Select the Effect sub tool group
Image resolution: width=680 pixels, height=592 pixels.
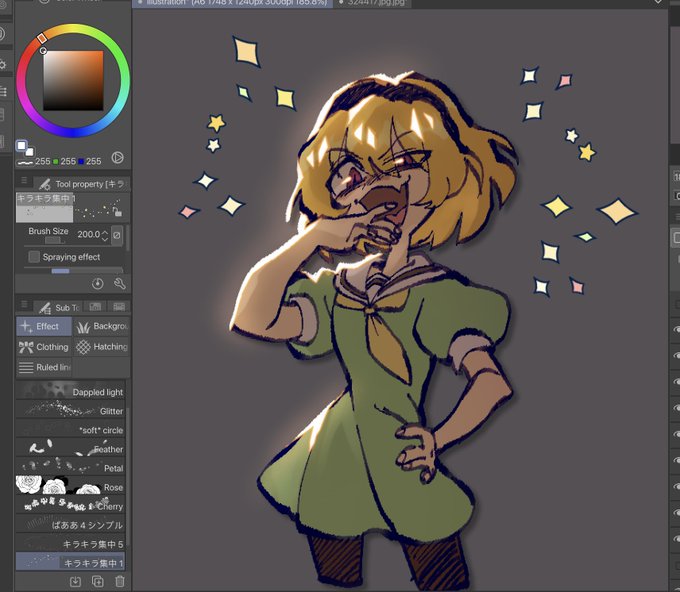point(44,326)
